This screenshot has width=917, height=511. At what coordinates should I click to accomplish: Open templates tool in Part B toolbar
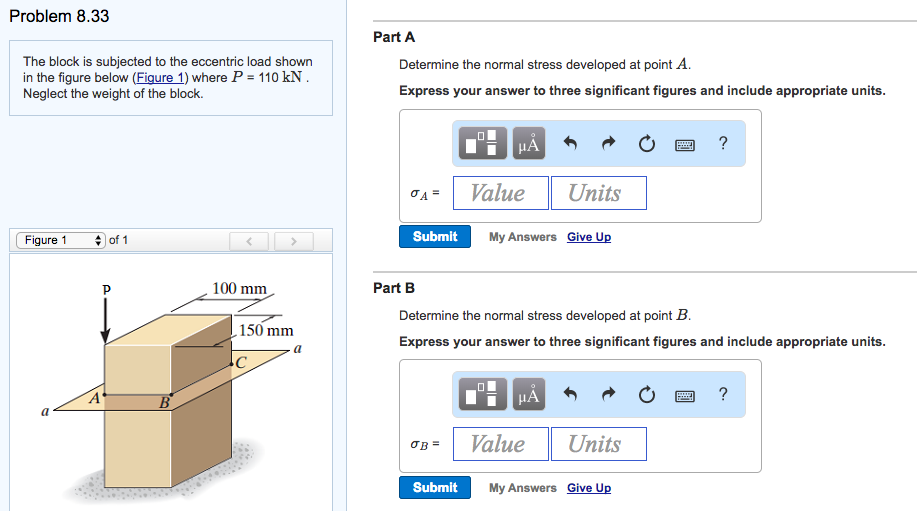482,394
